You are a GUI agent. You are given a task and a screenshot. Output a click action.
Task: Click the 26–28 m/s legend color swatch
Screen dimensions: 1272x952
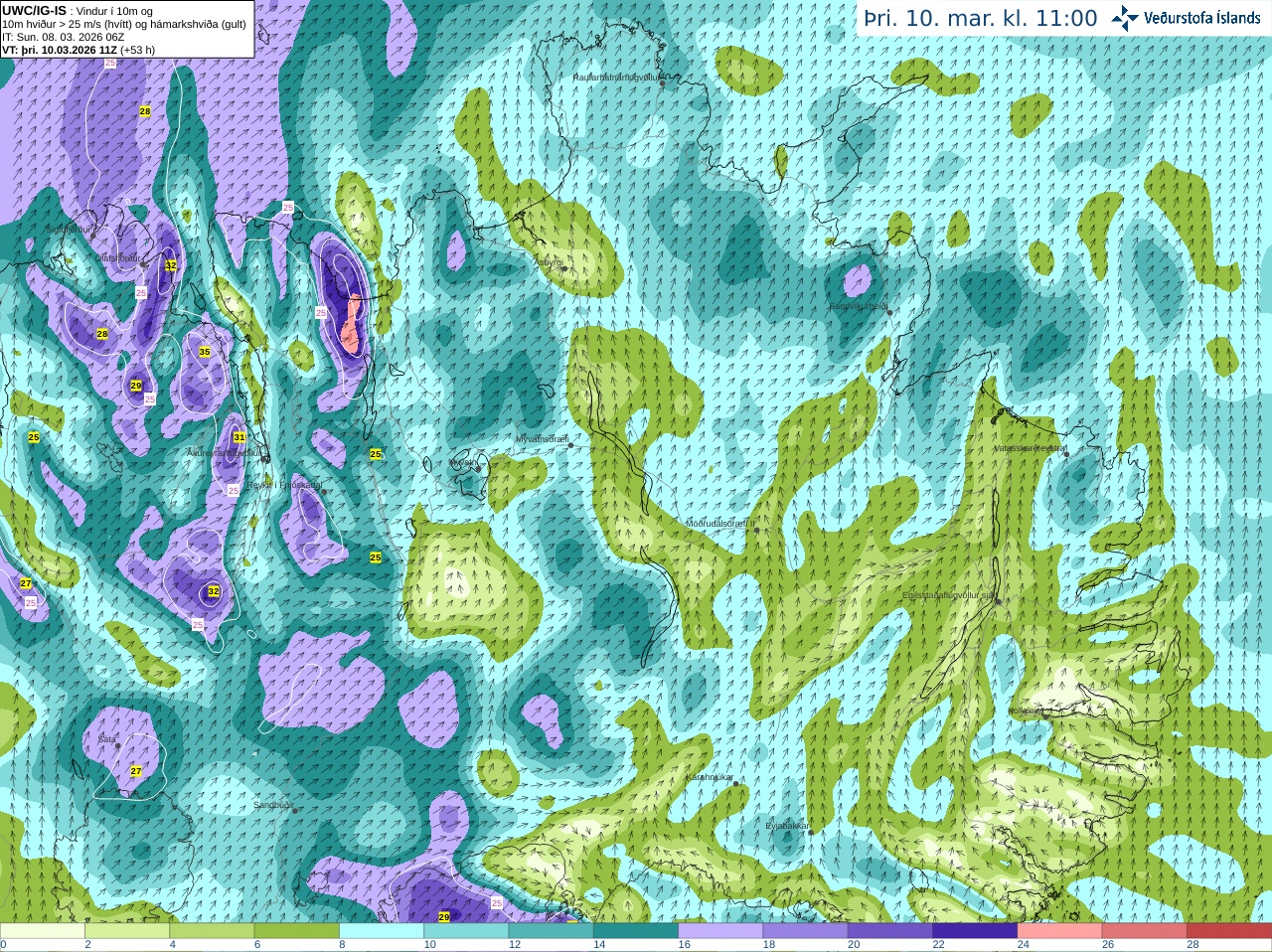(1144, 931)
